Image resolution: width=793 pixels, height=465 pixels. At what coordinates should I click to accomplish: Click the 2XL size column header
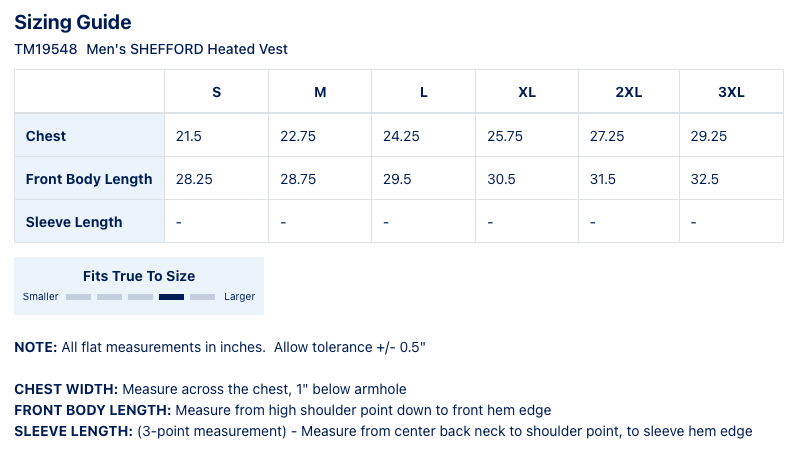(x=629, y=92)
